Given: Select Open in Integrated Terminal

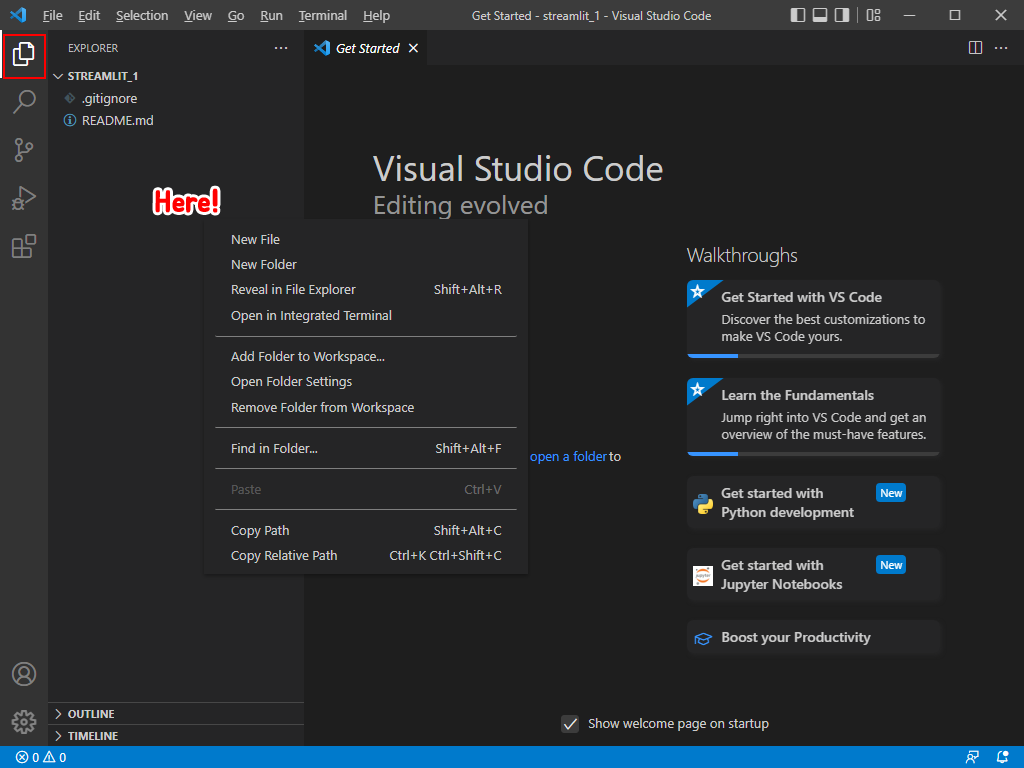Looking at the screenshot, I should click(x=366, y=315).
